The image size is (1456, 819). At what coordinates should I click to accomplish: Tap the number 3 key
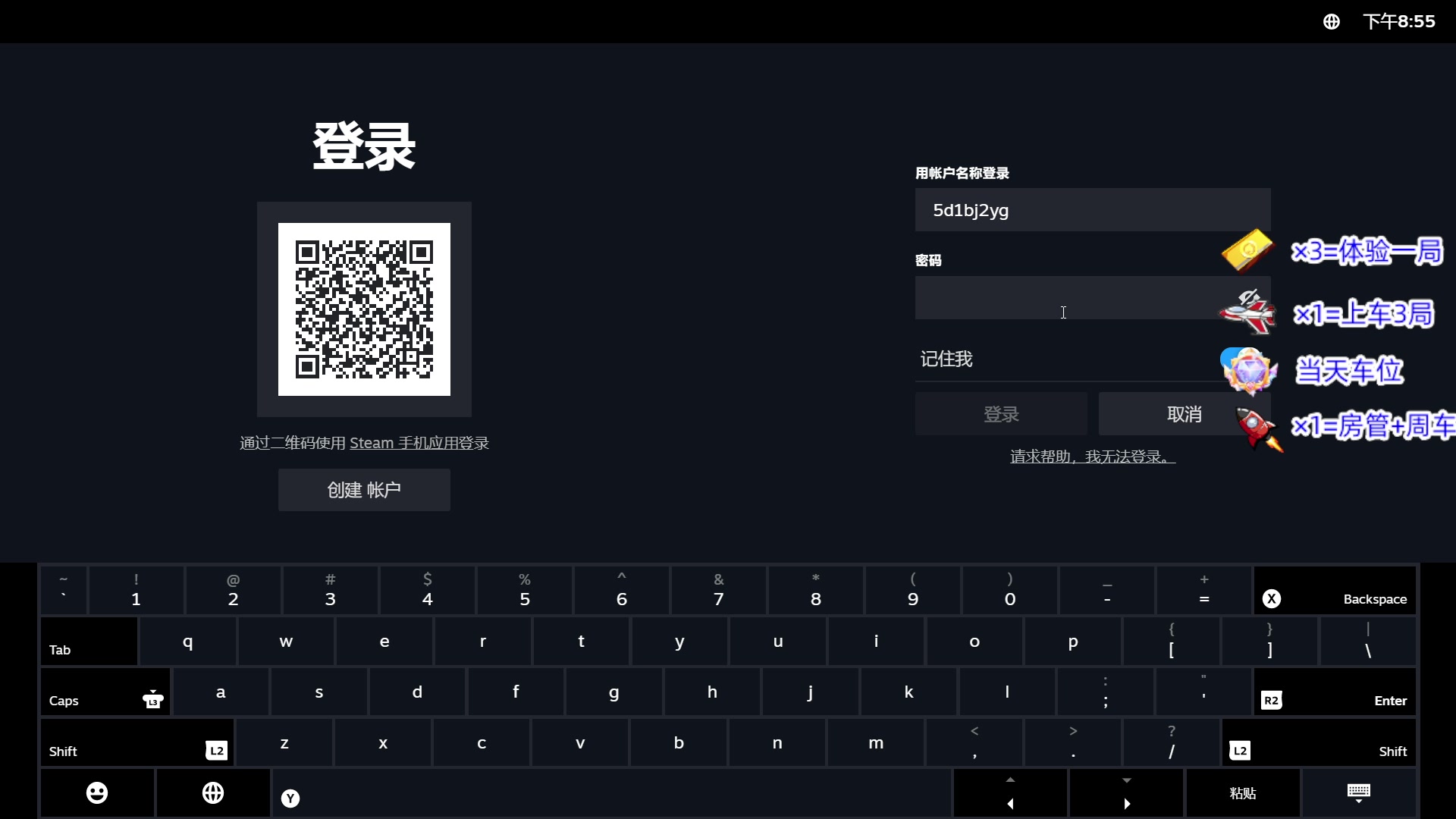[331, 591]
